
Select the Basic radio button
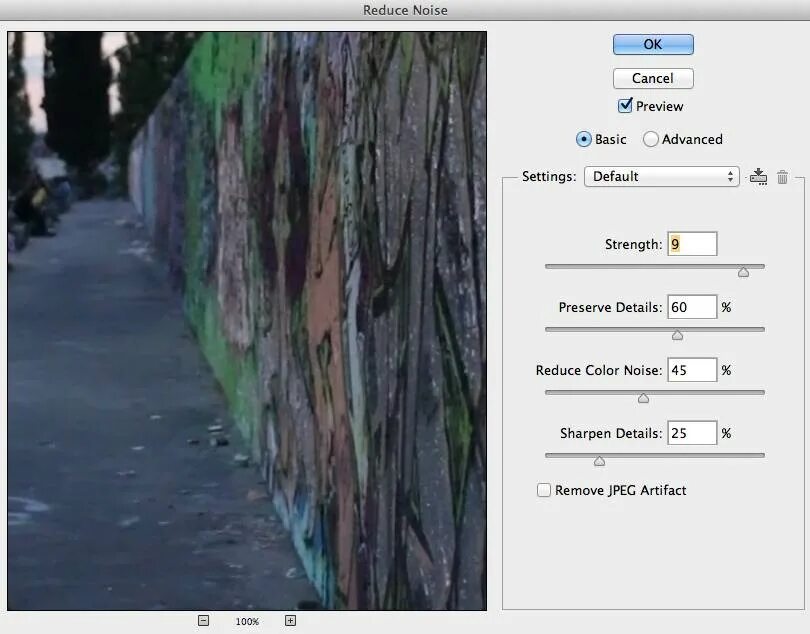[x=584, y=140]
